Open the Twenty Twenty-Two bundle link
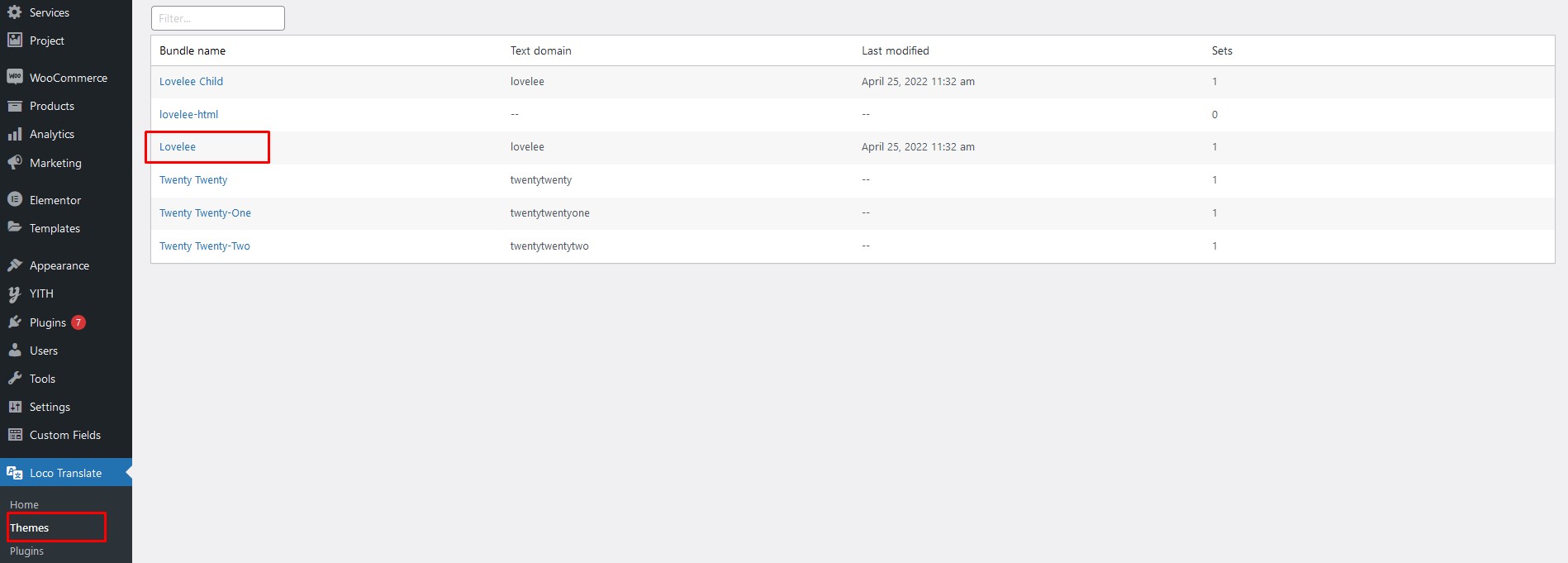 pos(205,246)
